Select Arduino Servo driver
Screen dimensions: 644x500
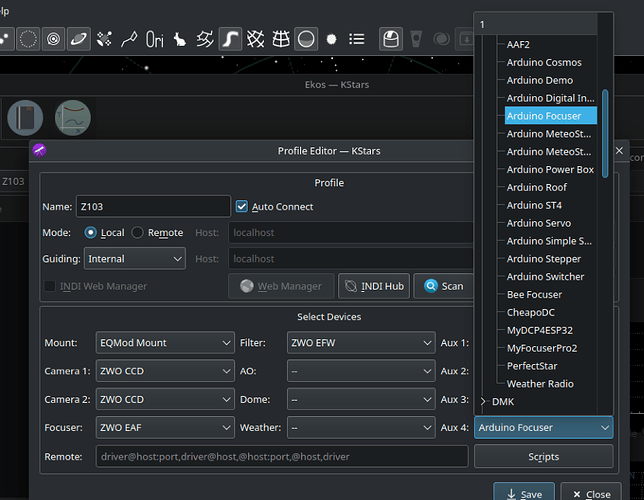pyautogui.click(x=539, y=223)
